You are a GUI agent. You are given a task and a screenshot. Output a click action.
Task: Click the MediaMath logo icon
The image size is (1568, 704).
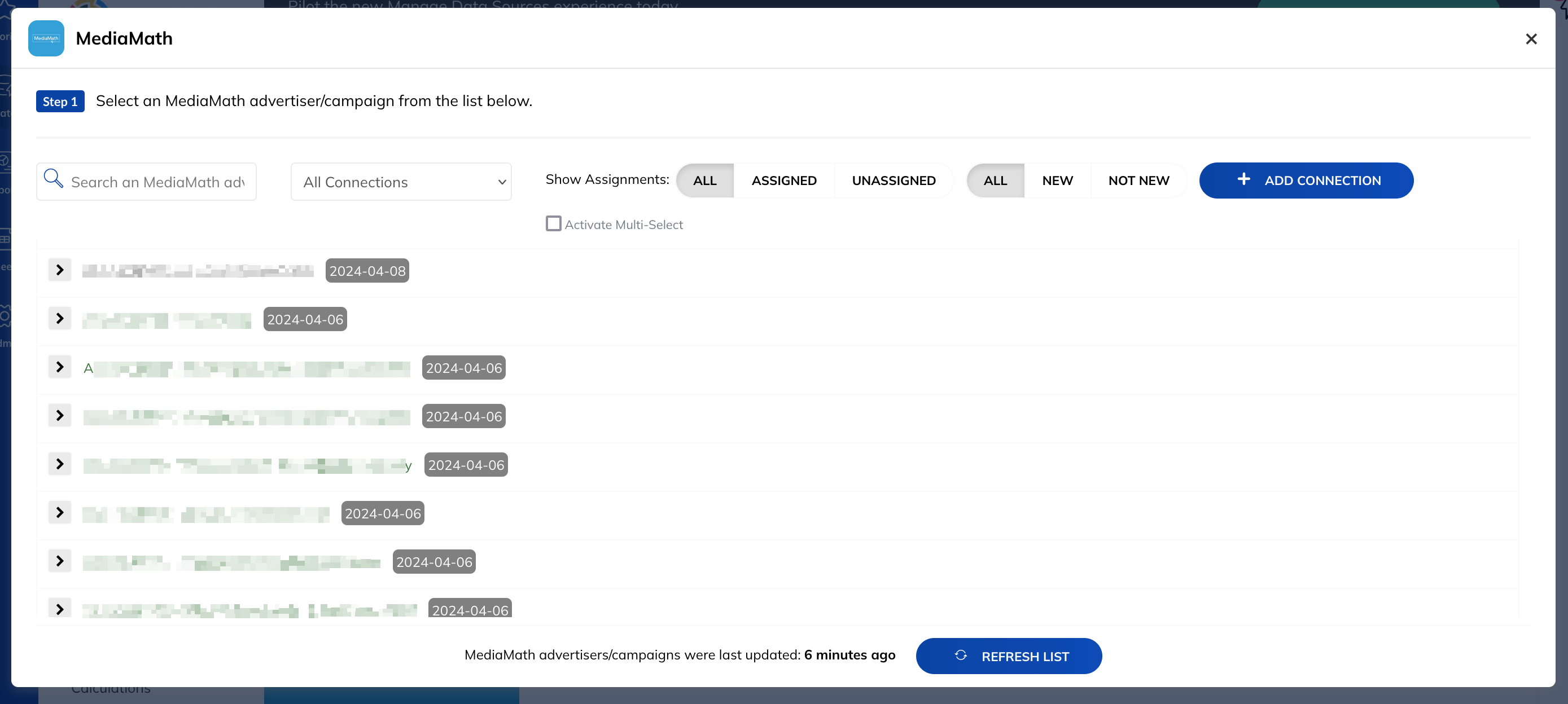[46, 38]
